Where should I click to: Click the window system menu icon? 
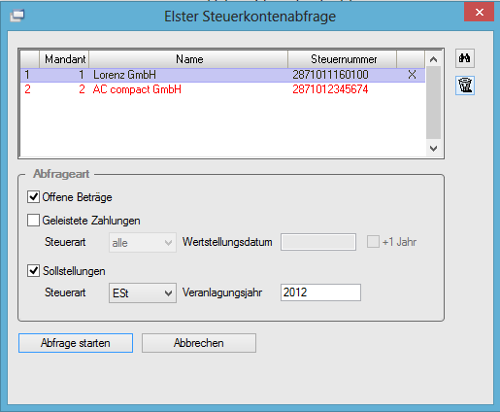click(17, 15)
